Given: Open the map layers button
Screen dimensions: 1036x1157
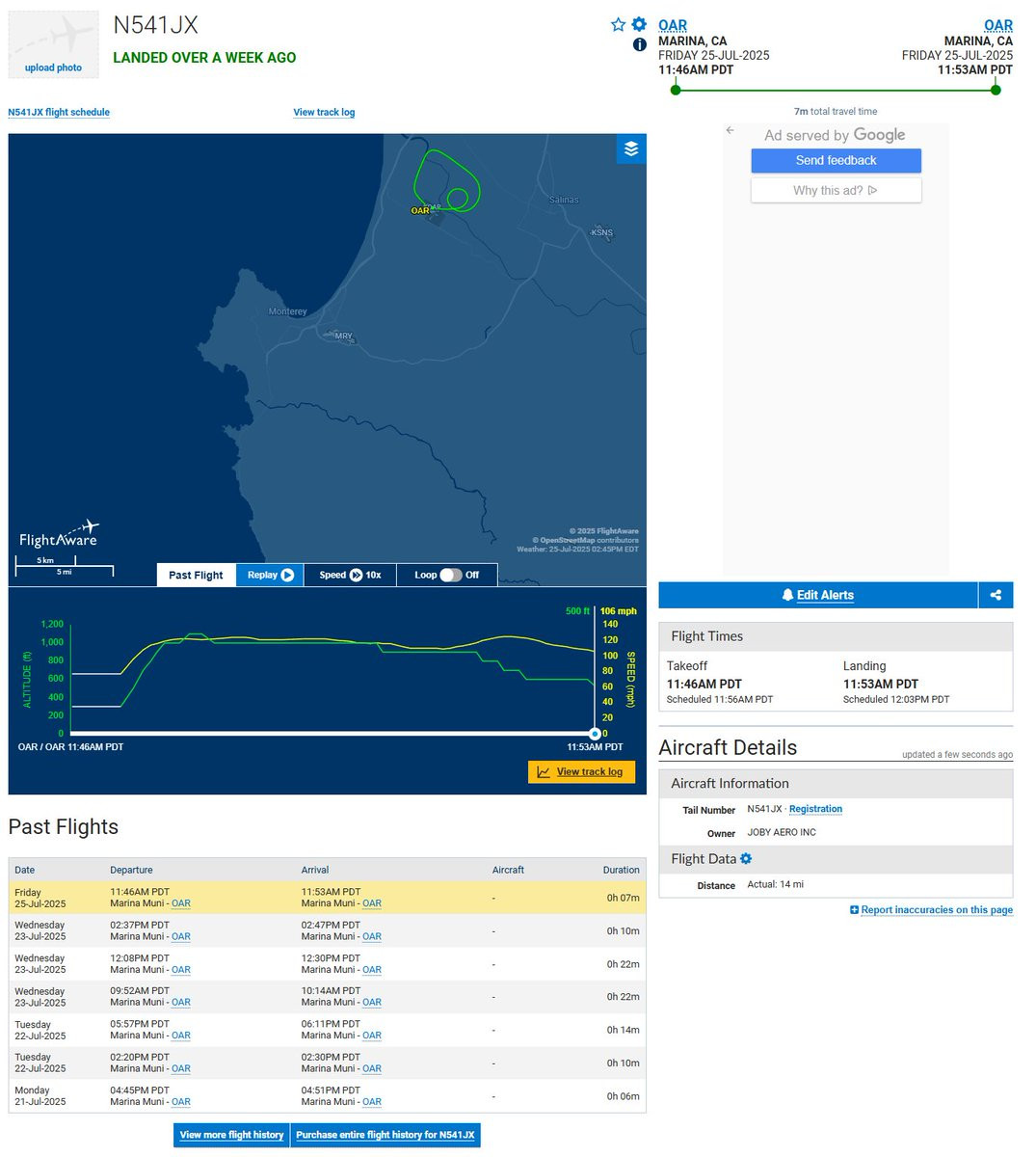Looking at the screenshot, I should pos(631,148).
